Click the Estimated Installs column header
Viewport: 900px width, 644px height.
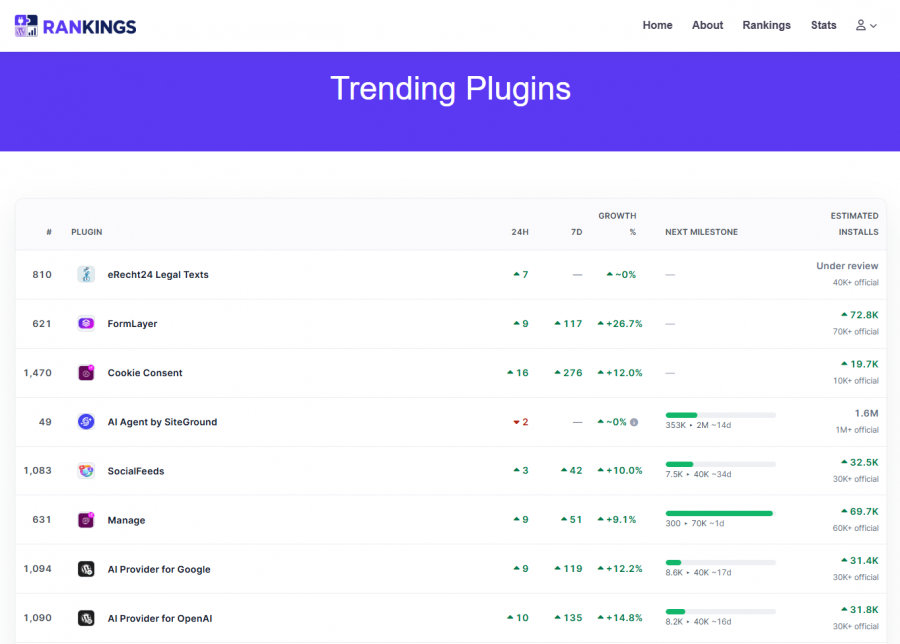[x=854, y=224]
